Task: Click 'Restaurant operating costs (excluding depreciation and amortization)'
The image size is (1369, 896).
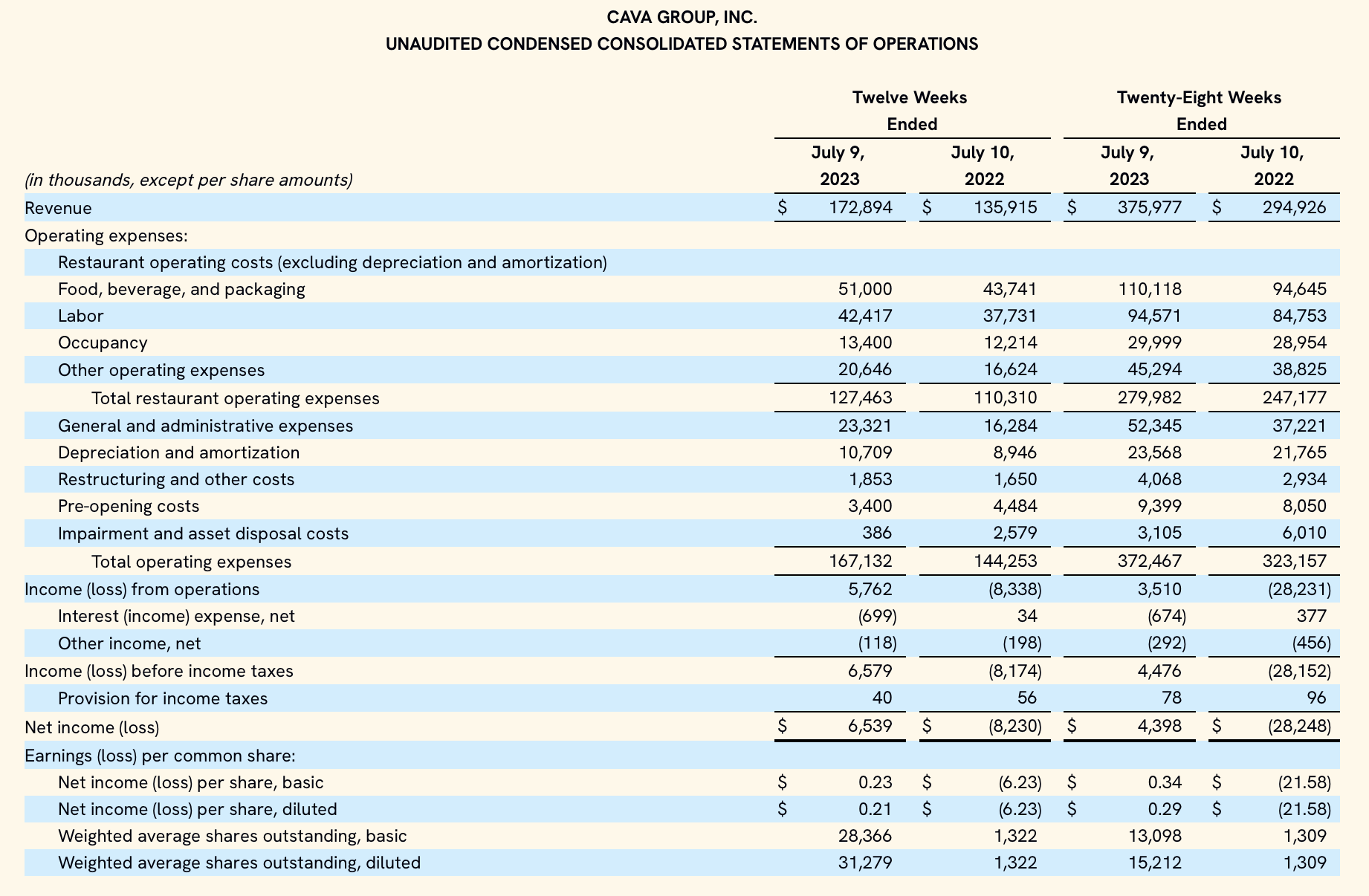Action: [x=333, y=262]
